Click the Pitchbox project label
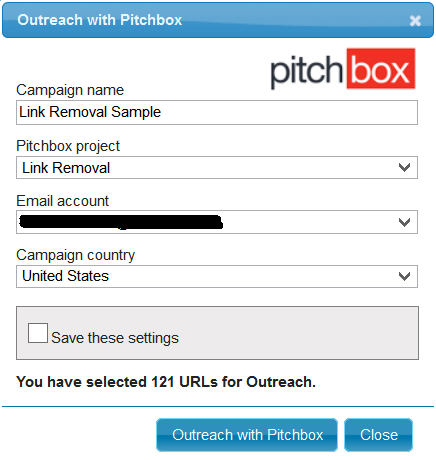 click(68, 146)
